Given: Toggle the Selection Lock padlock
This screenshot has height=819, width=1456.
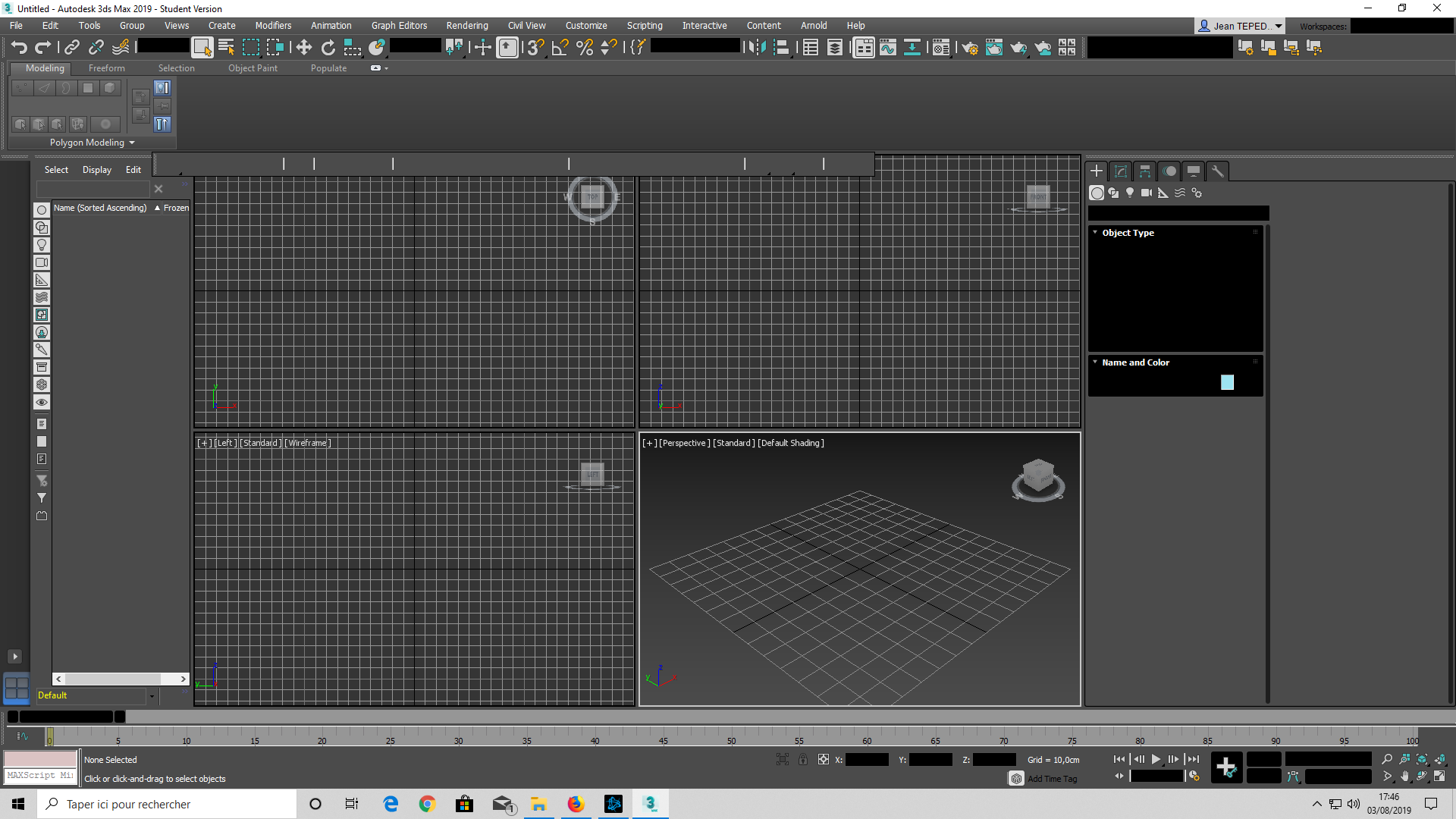Looking at the screenshot, I should point(803,759).
